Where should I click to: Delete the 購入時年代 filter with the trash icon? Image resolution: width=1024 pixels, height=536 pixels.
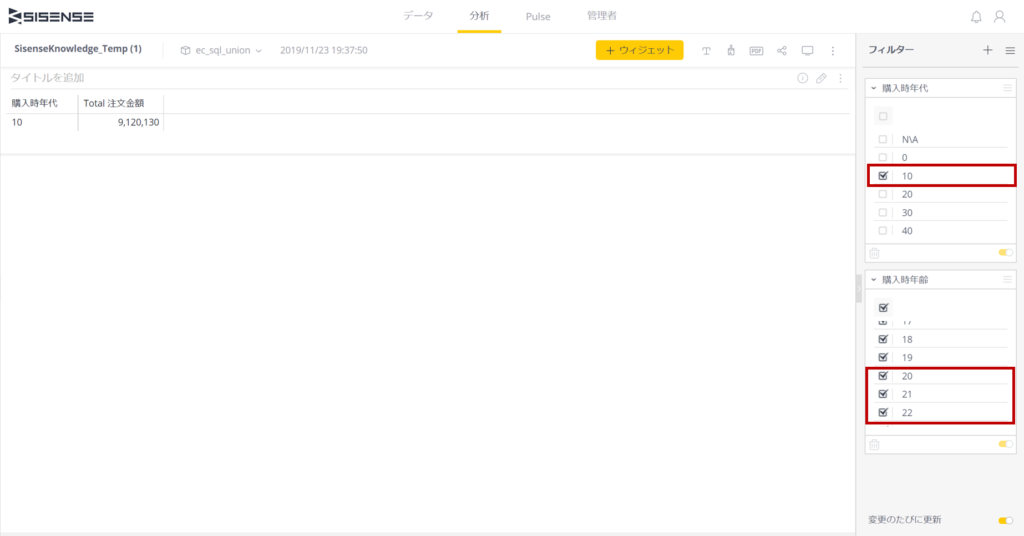point(874,254)
